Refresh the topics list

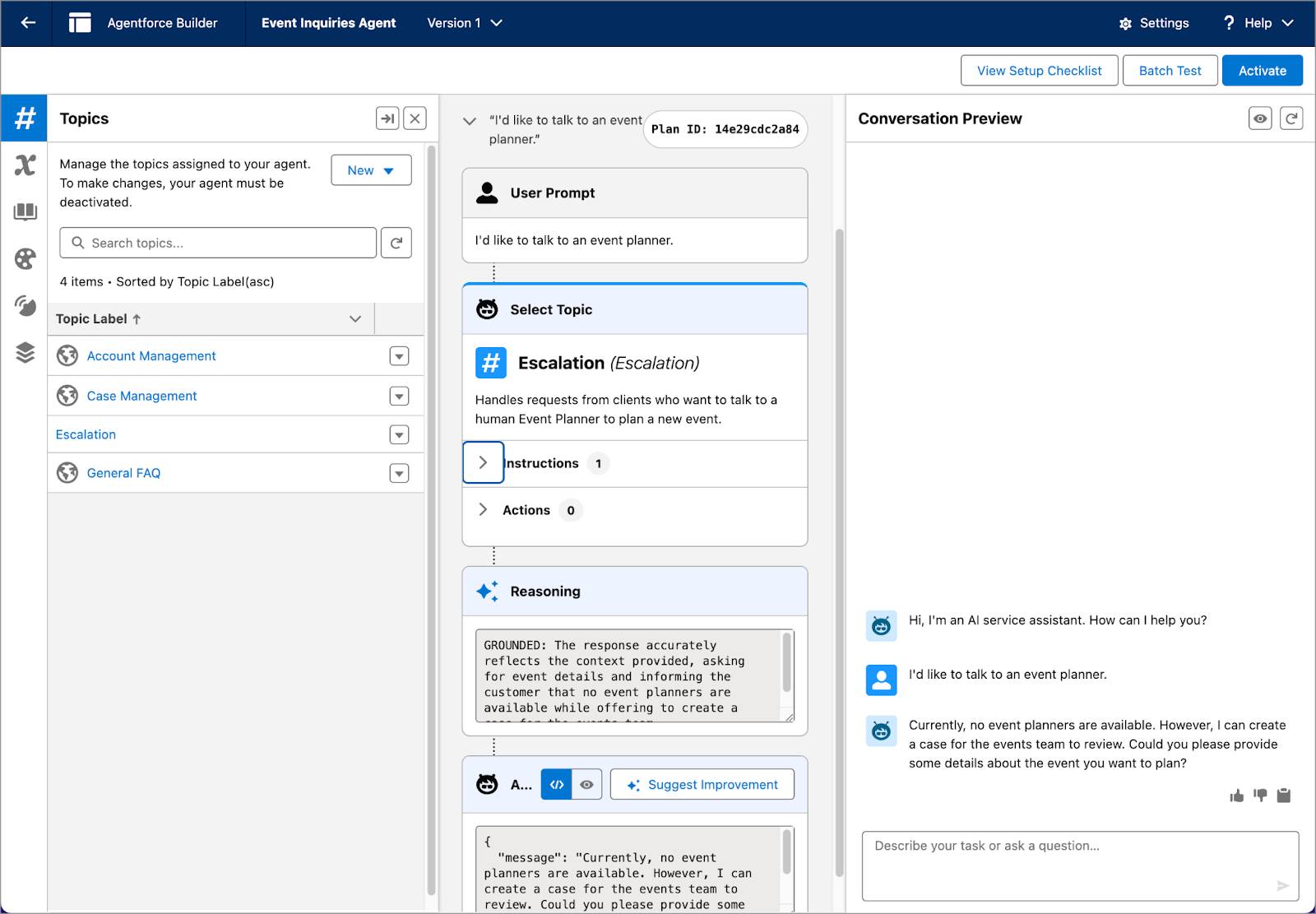[x=396, y=243]
